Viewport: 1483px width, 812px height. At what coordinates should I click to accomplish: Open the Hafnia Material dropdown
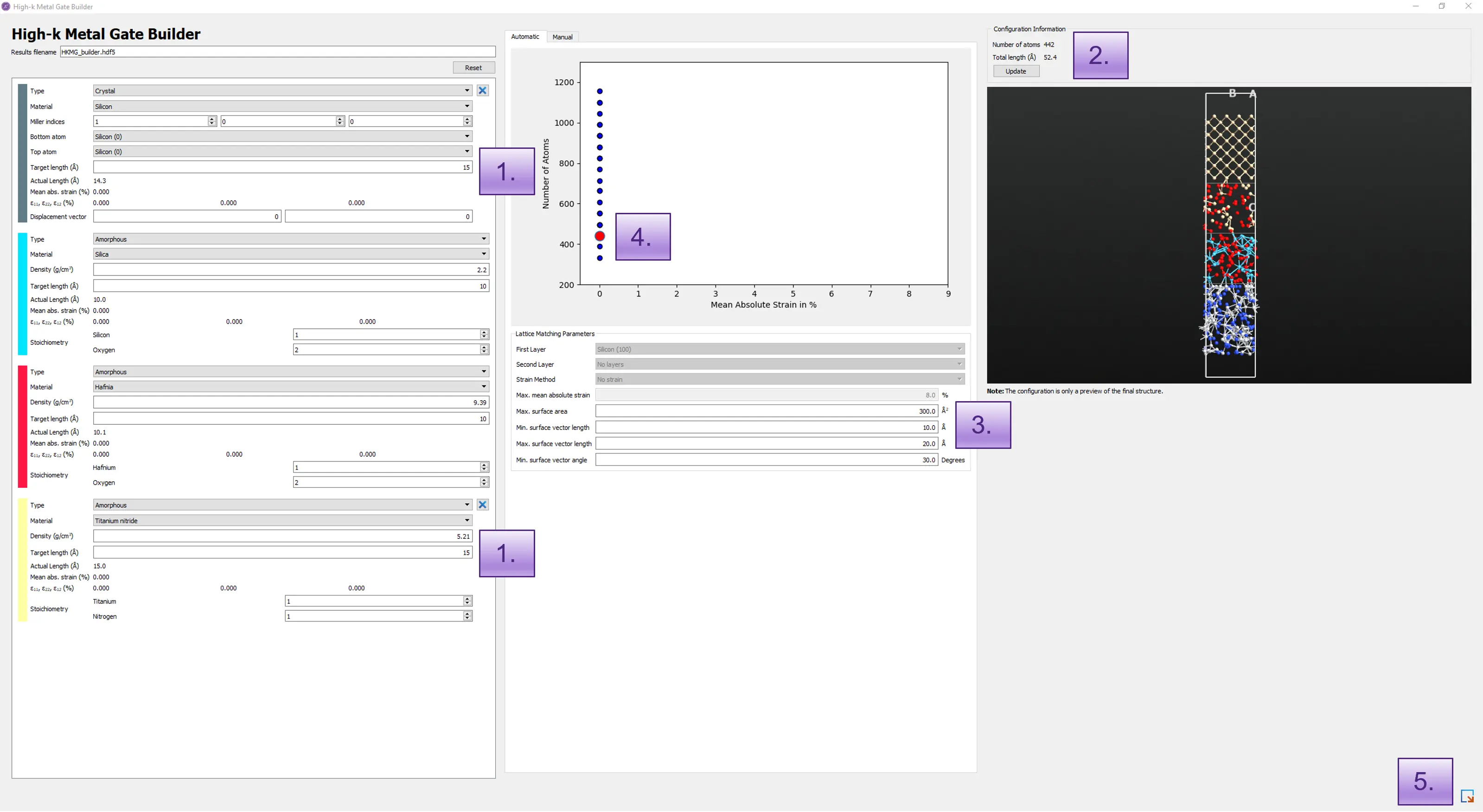tap(291, 386)
